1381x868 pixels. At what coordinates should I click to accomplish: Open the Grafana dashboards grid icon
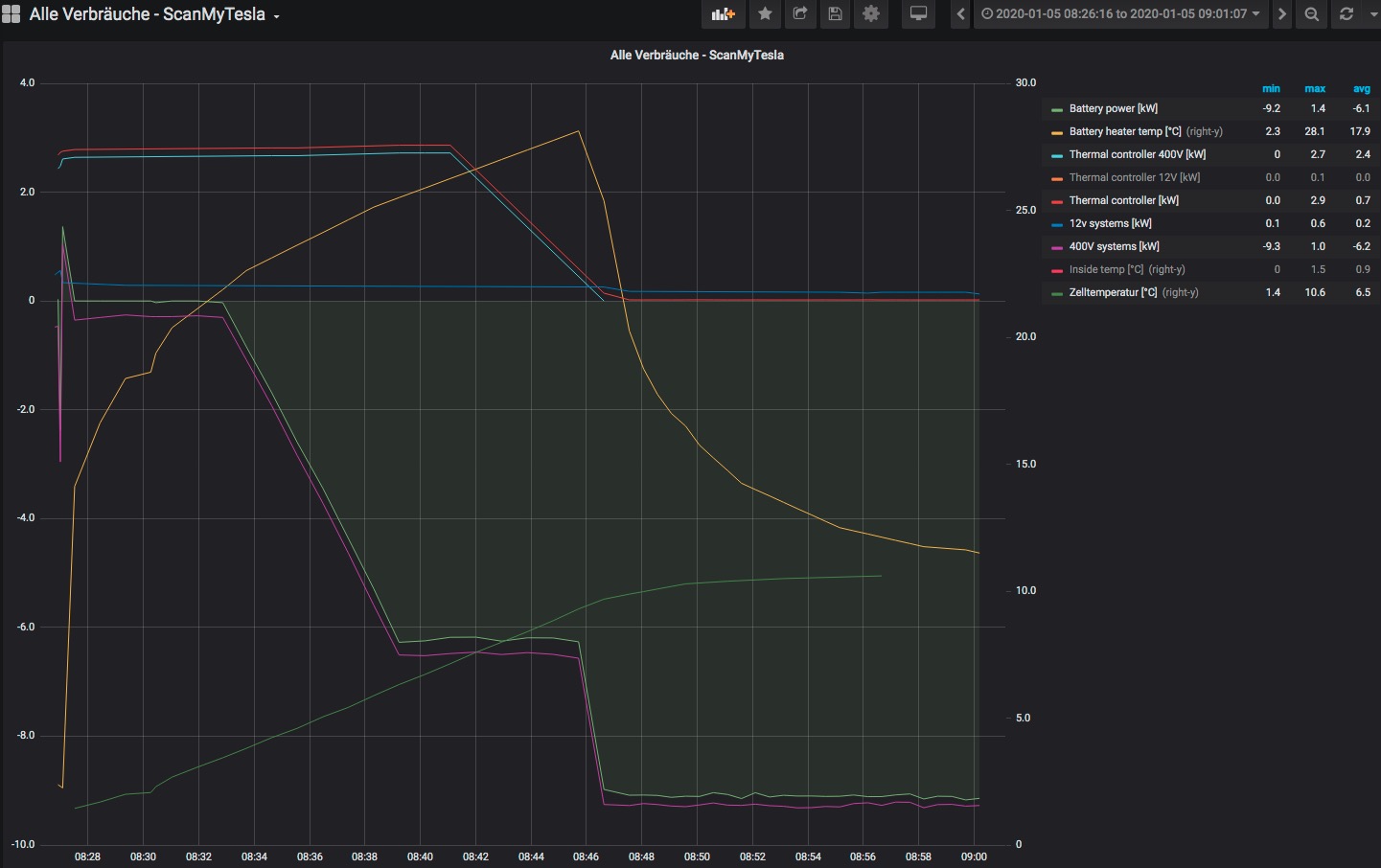point(11,14)
